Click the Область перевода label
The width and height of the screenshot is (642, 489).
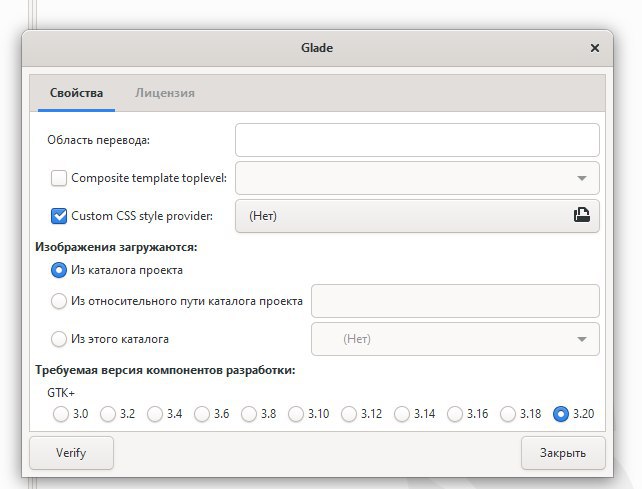99,140
